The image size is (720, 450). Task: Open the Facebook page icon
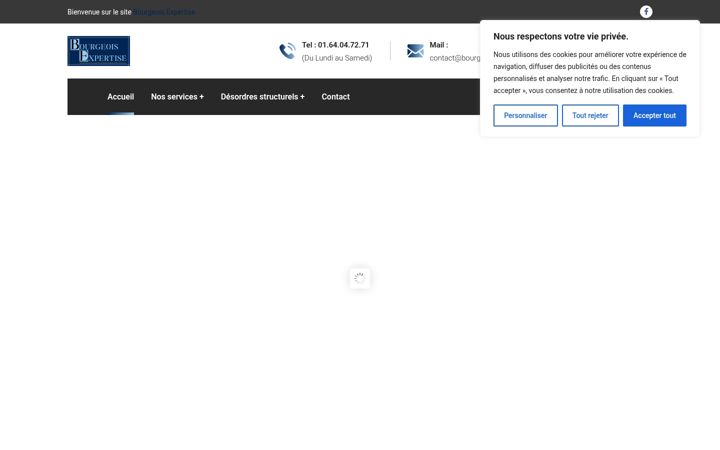point(646,11)
